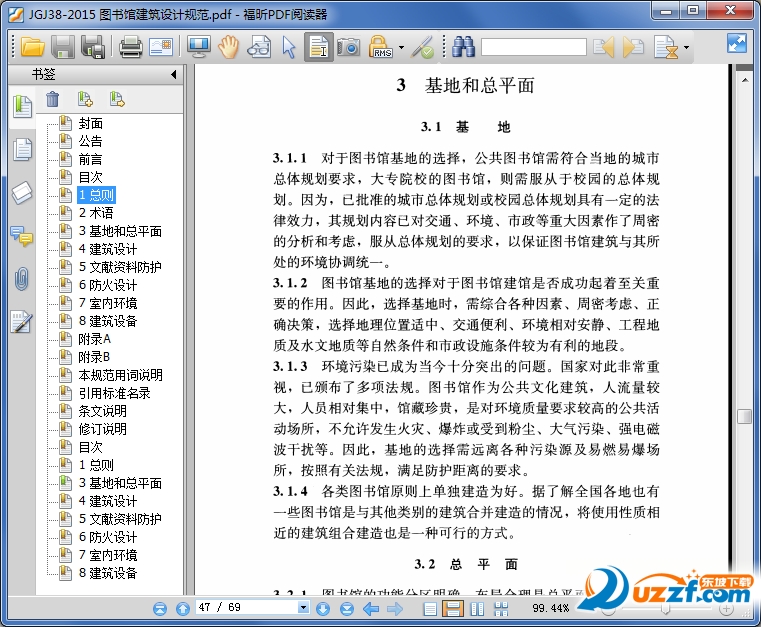Open the 引用标准名录 bookmark
This screenshot has height=627, width=761.
click(x=115, y=393)
